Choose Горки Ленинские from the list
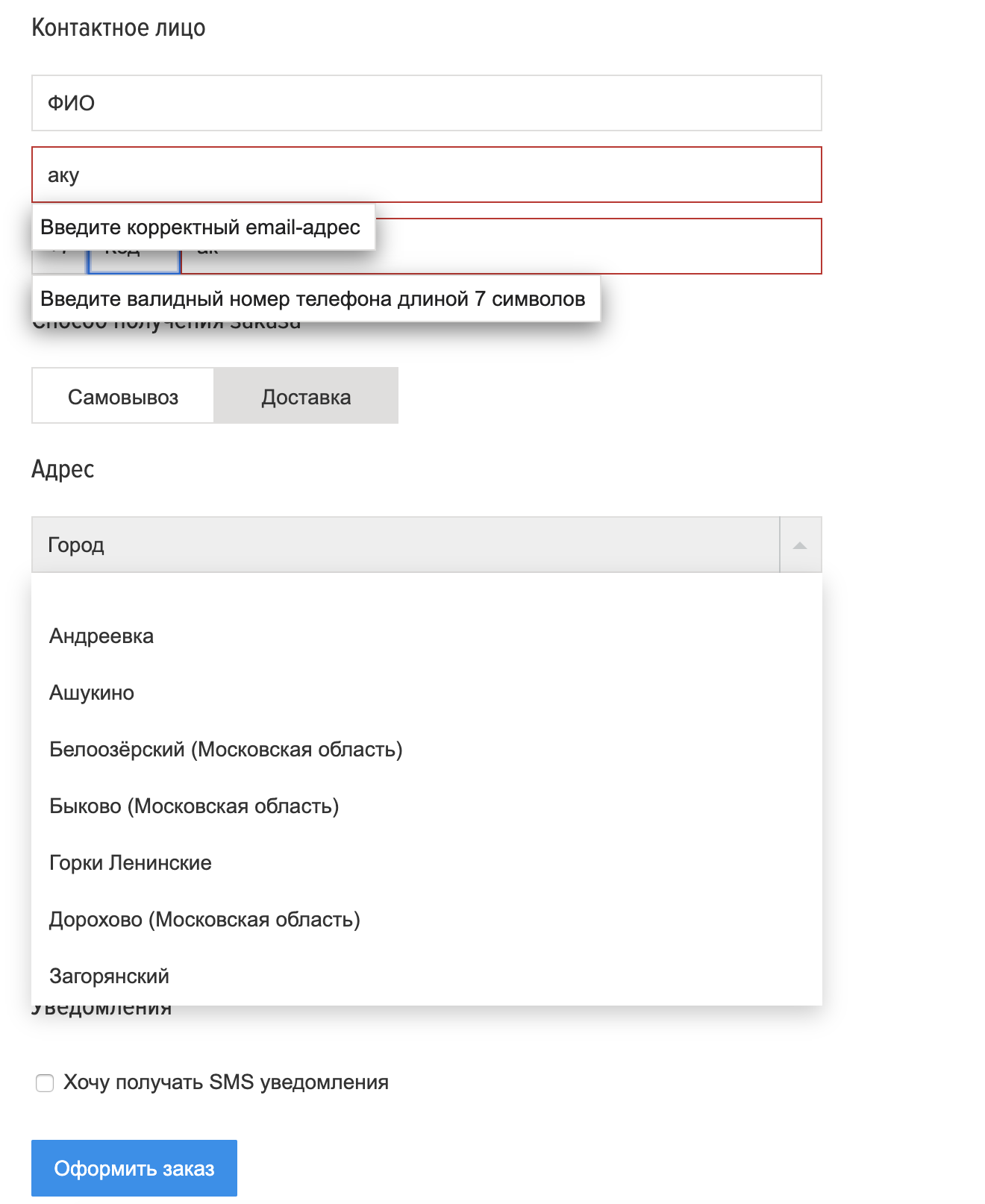Screen dimensions: 985x1204 [x=426, y=863]
